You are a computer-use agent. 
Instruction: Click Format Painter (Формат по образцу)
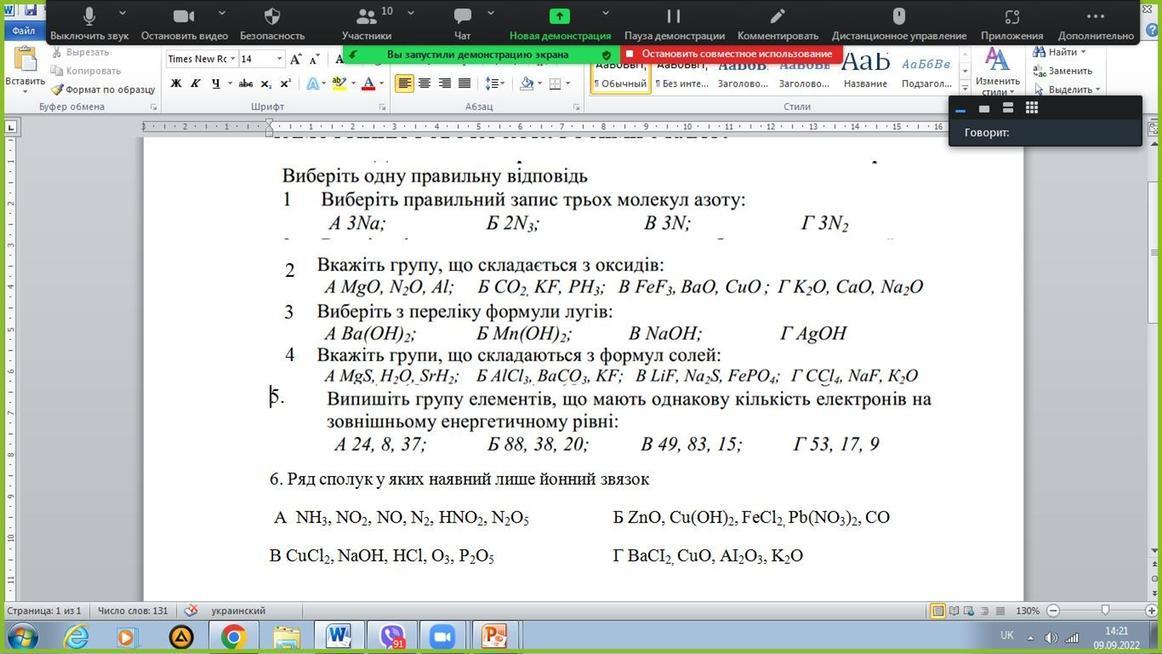(x=103, y=90)
